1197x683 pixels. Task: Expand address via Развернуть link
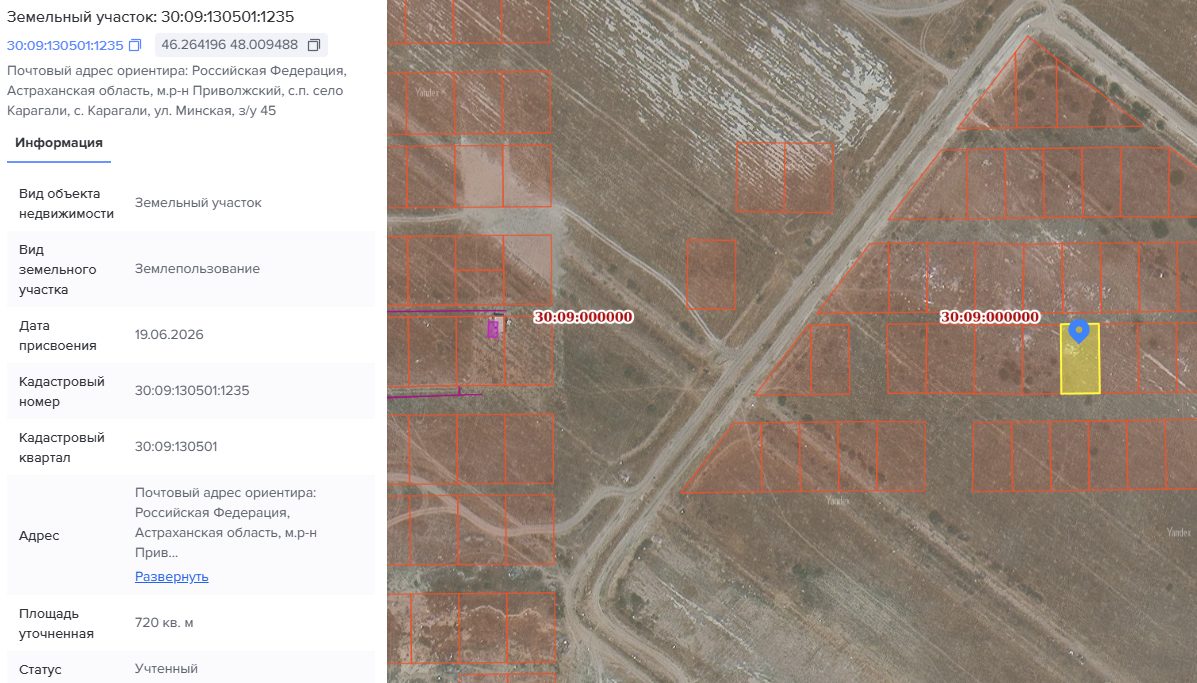tap(172, 577)
